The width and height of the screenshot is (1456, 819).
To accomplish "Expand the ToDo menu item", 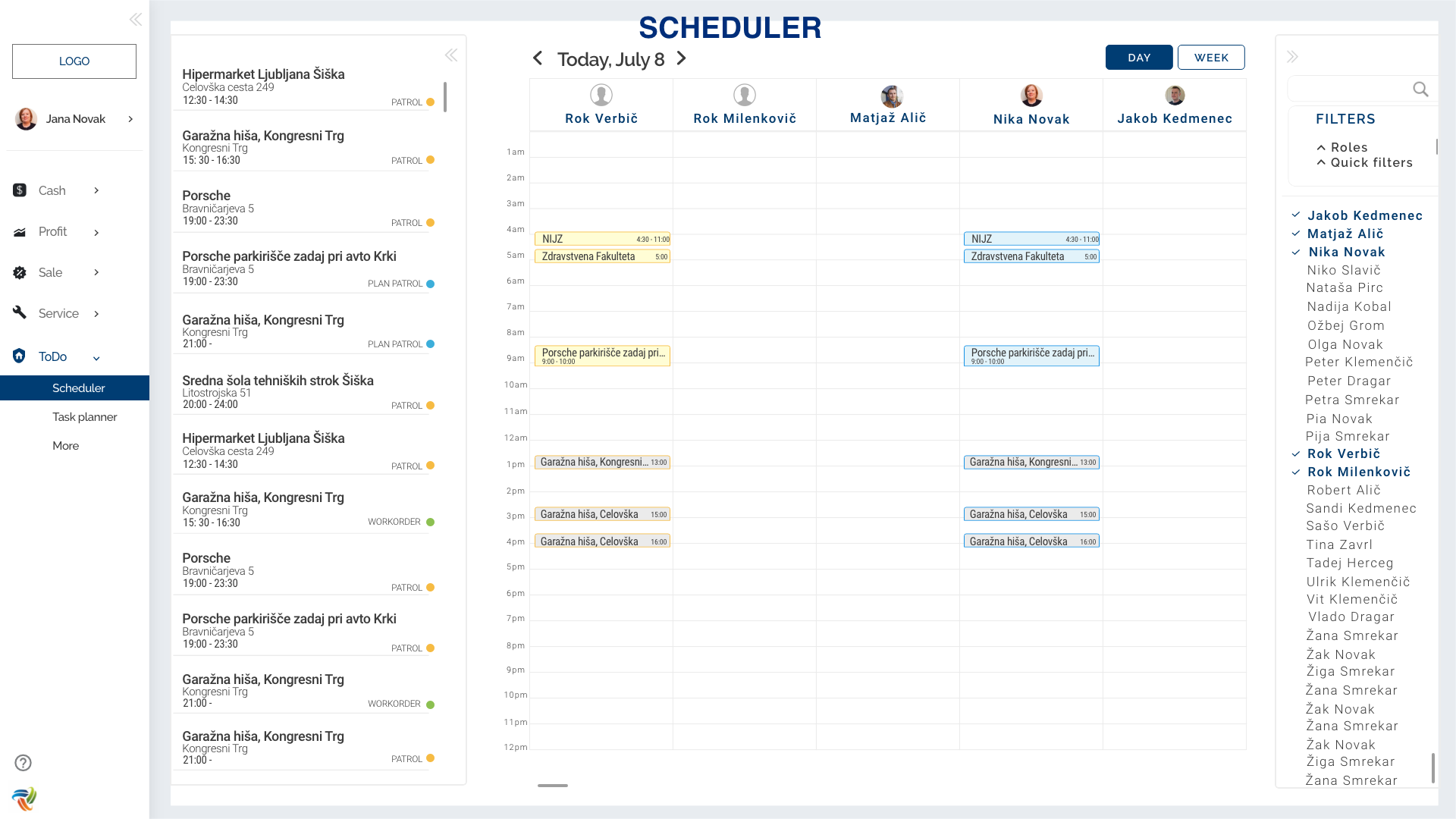I will pyautogui.click(x=96, y=357).
